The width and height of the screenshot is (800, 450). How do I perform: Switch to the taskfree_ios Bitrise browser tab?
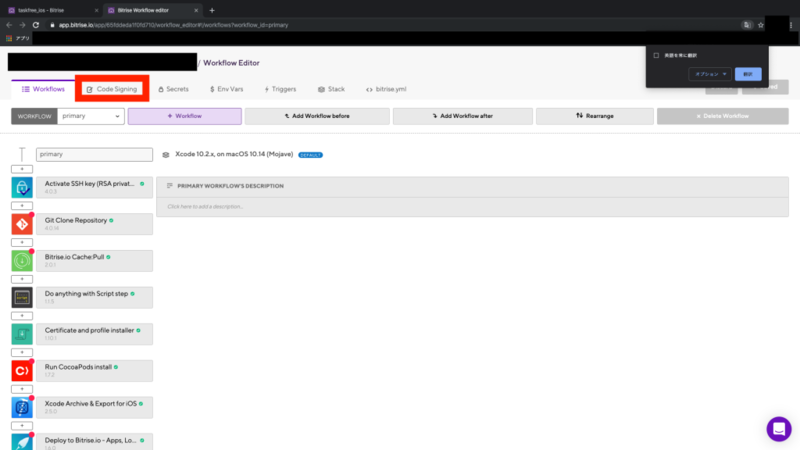pyautogui.click(x=52, y=10)
